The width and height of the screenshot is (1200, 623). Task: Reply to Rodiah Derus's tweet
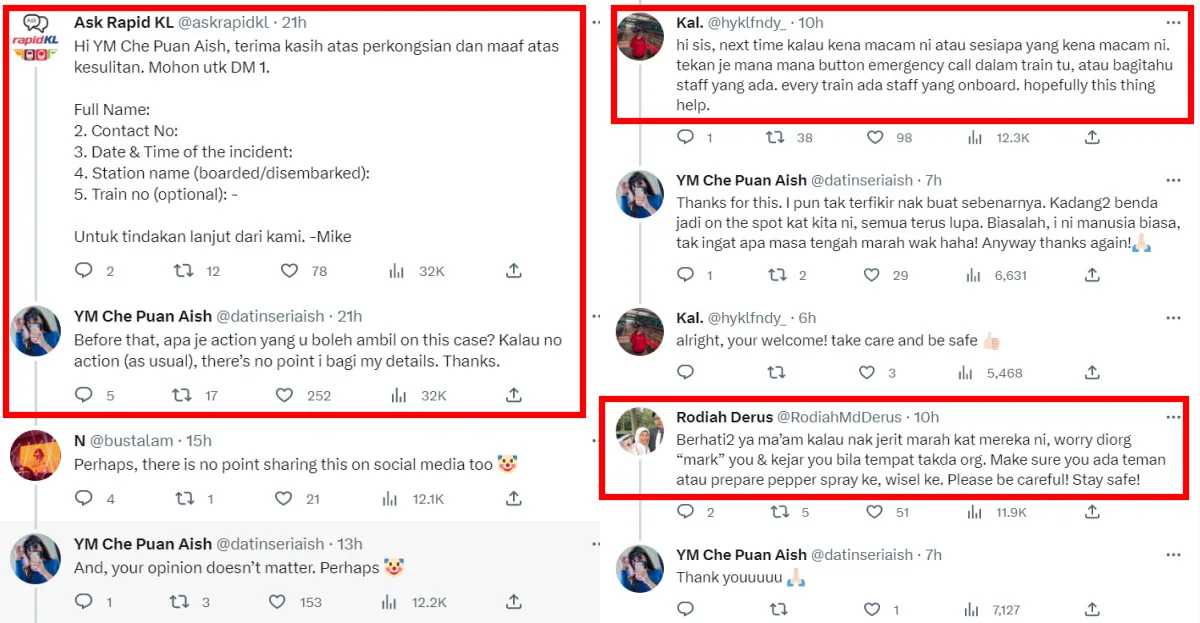[685, 512]
